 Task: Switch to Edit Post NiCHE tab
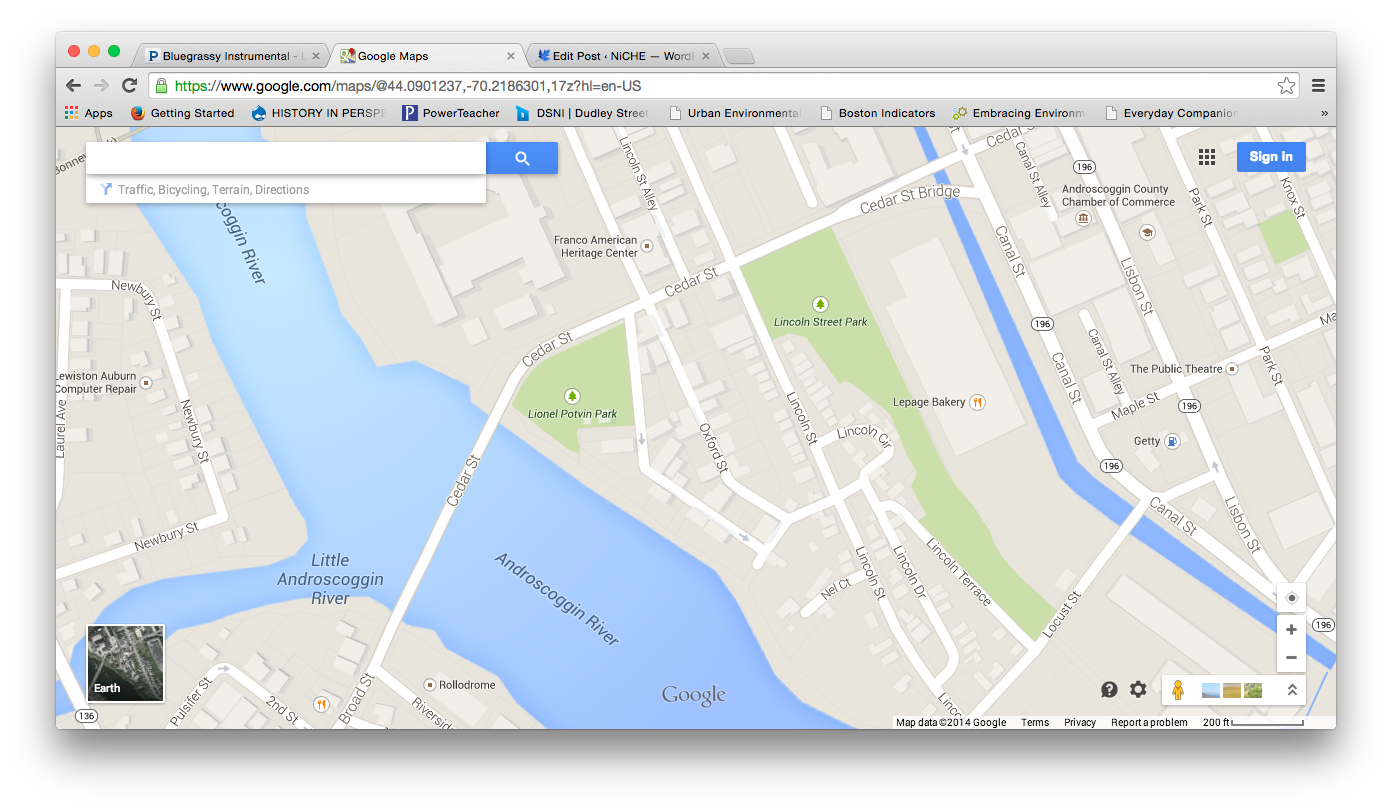tap(620, 56)
